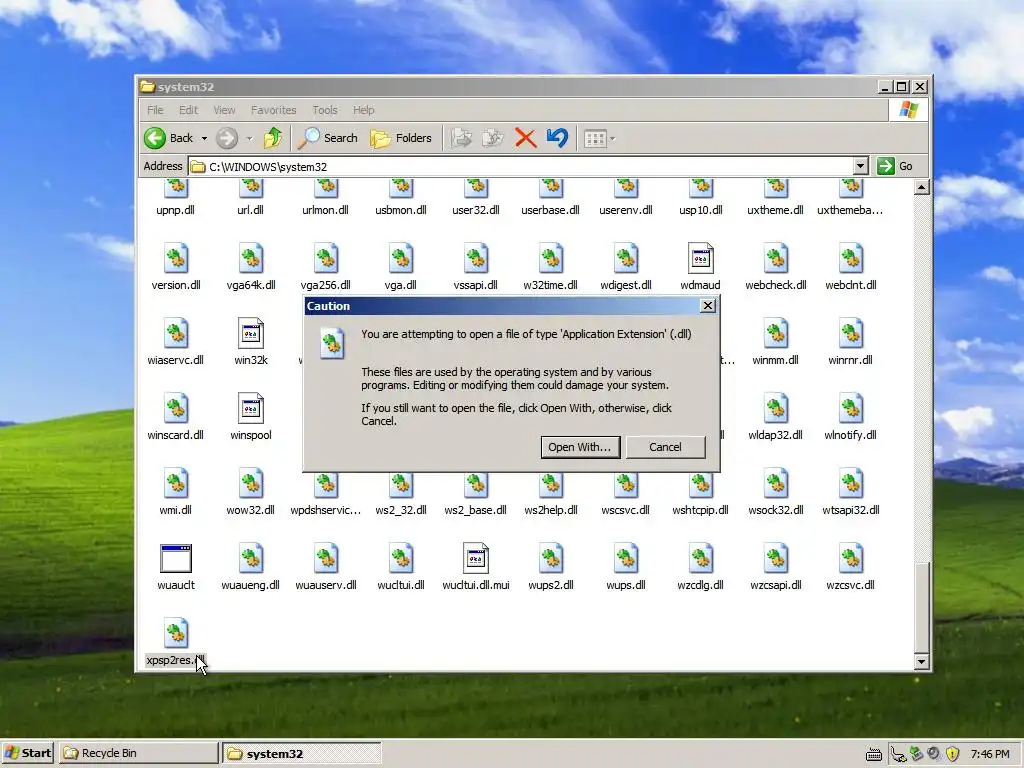The width and height of the screenshot is (1024, 768).
Task: Select the wiaservc.dll icon
Action: click(x=176, y=334)
